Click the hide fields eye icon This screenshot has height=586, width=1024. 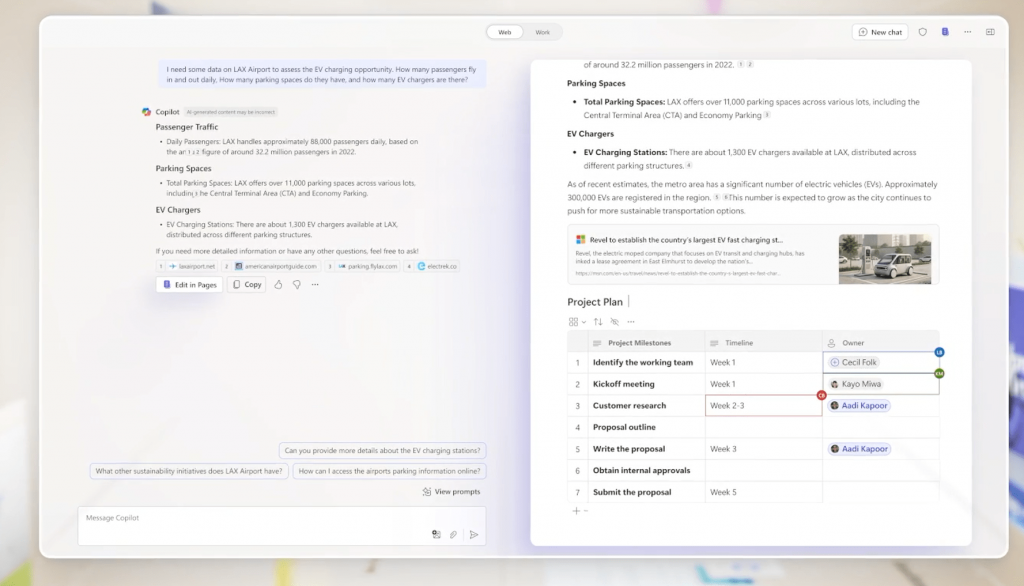click(615, 321)
